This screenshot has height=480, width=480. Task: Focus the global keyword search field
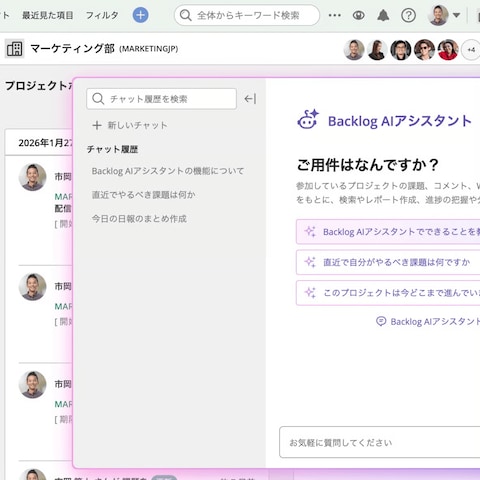click(247, 15)
